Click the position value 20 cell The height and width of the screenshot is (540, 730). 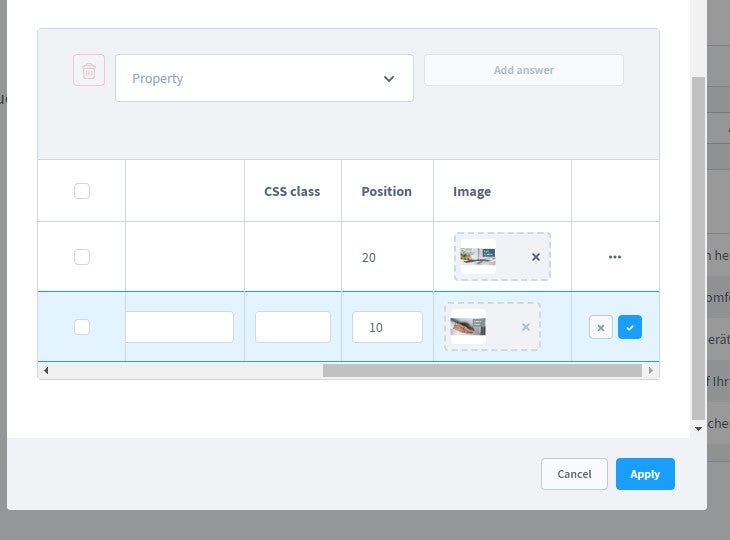tap(369, 257)
